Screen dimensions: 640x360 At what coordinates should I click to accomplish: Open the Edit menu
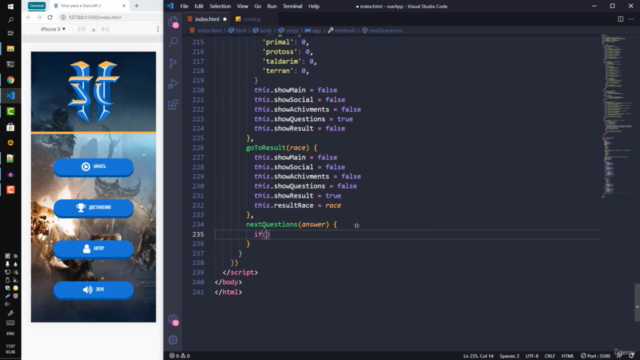(x=199, y=6)
